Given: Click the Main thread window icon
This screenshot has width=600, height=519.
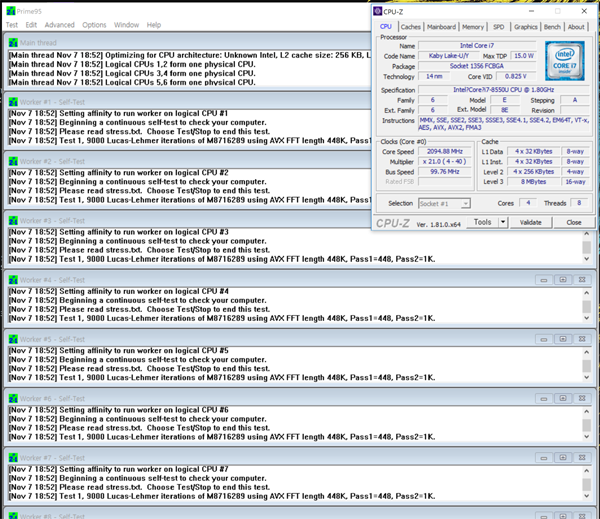Looking at the screenshot, I should click(13, 42).
